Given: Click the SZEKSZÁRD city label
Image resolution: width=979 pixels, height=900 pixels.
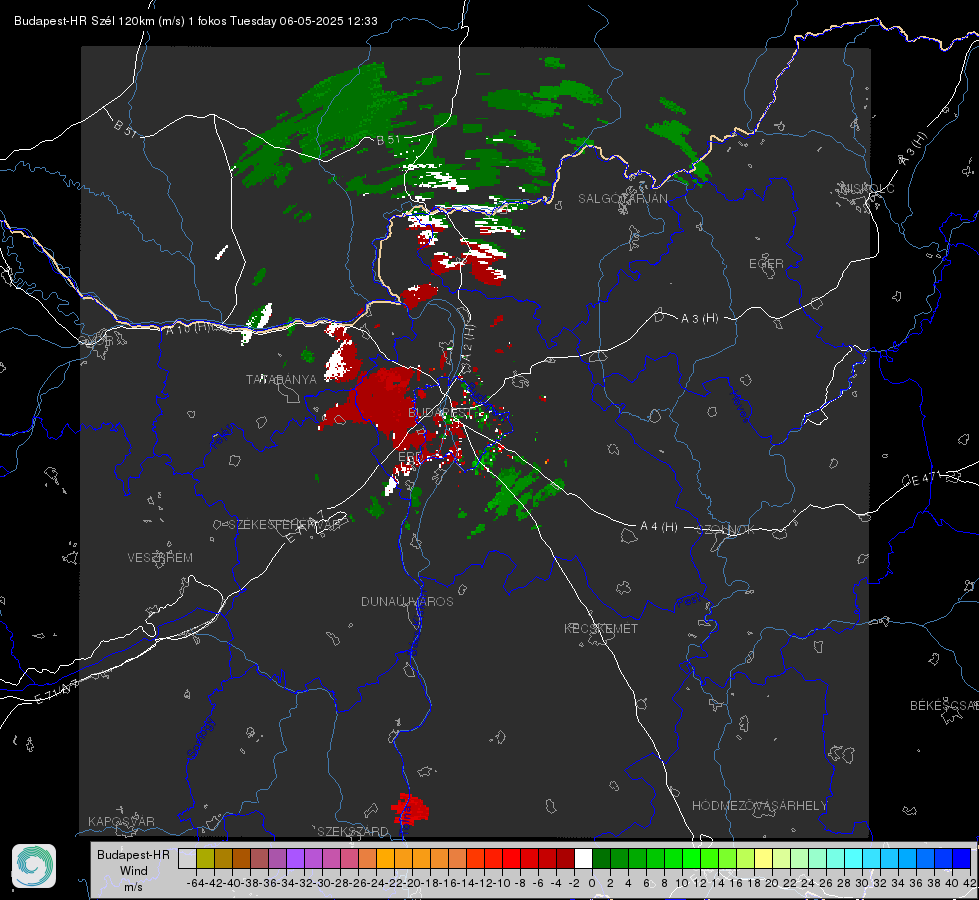Looking at the screenshot, I should click(353, 831).
